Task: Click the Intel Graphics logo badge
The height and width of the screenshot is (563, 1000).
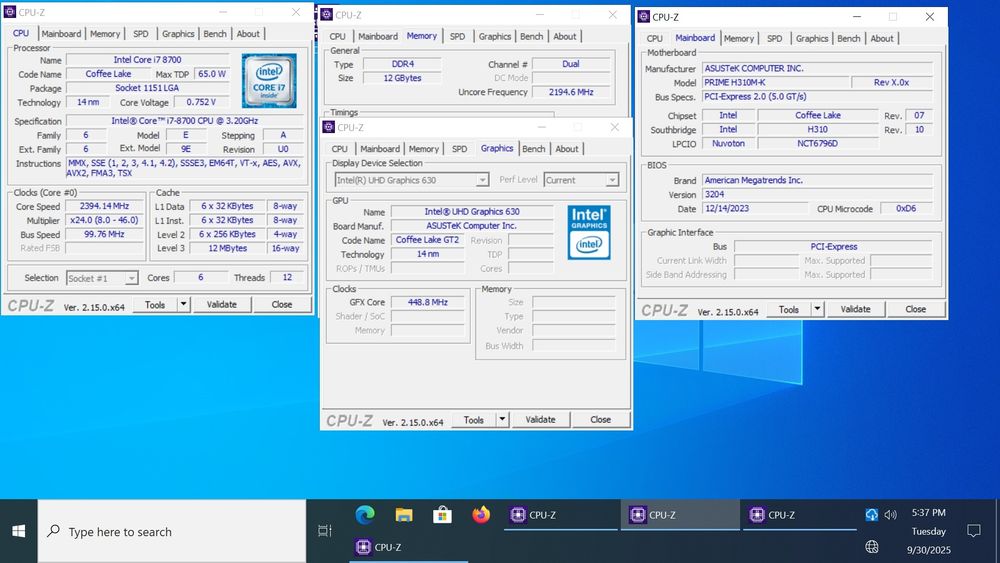Action: point(589,232)
